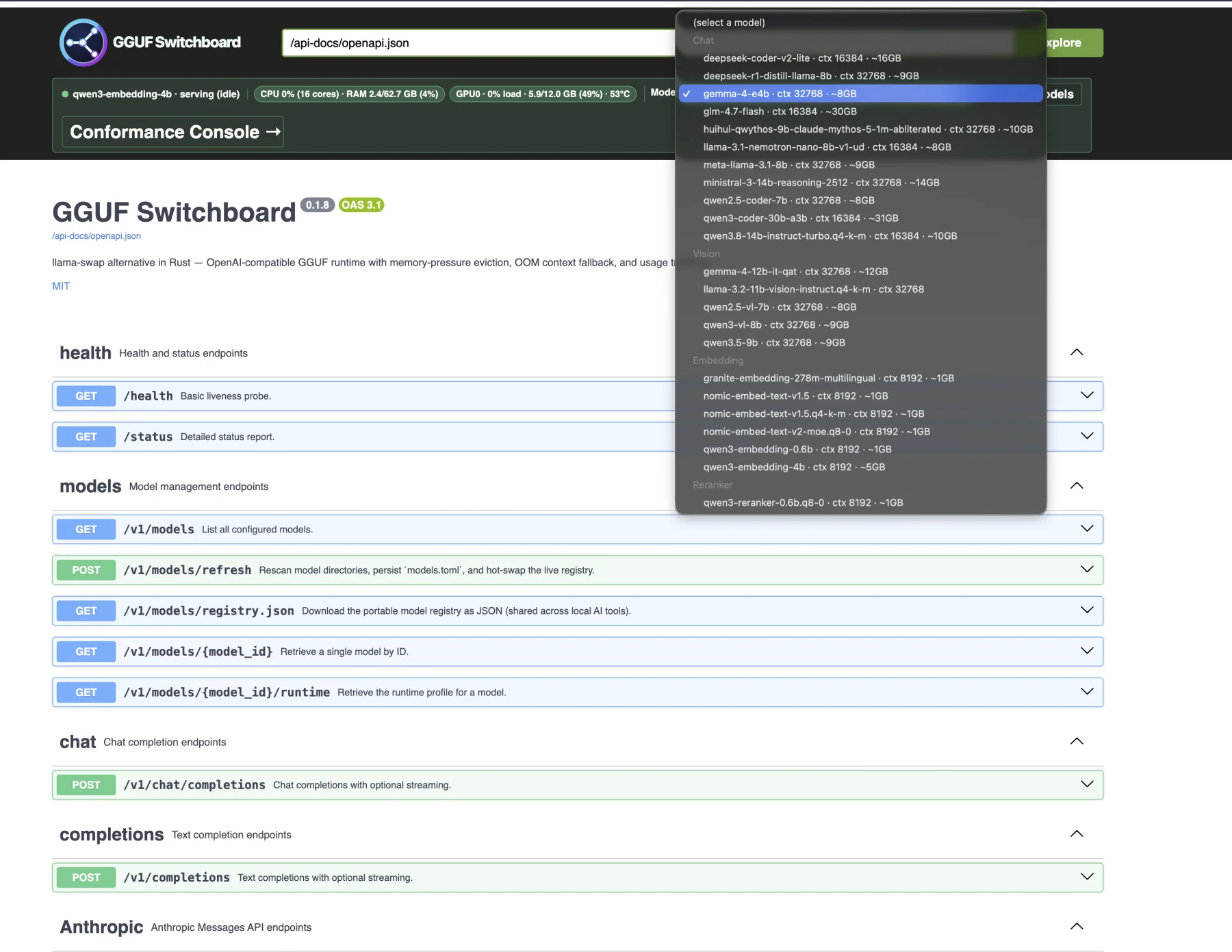This screenshot has height=952, width=1232.
Task: Click the health section heading
Action: click(86, 353)
